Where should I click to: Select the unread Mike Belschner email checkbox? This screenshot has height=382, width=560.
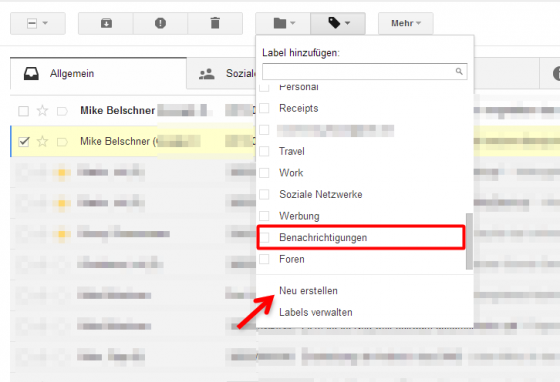pyautogui.click(x=24, y=111)
